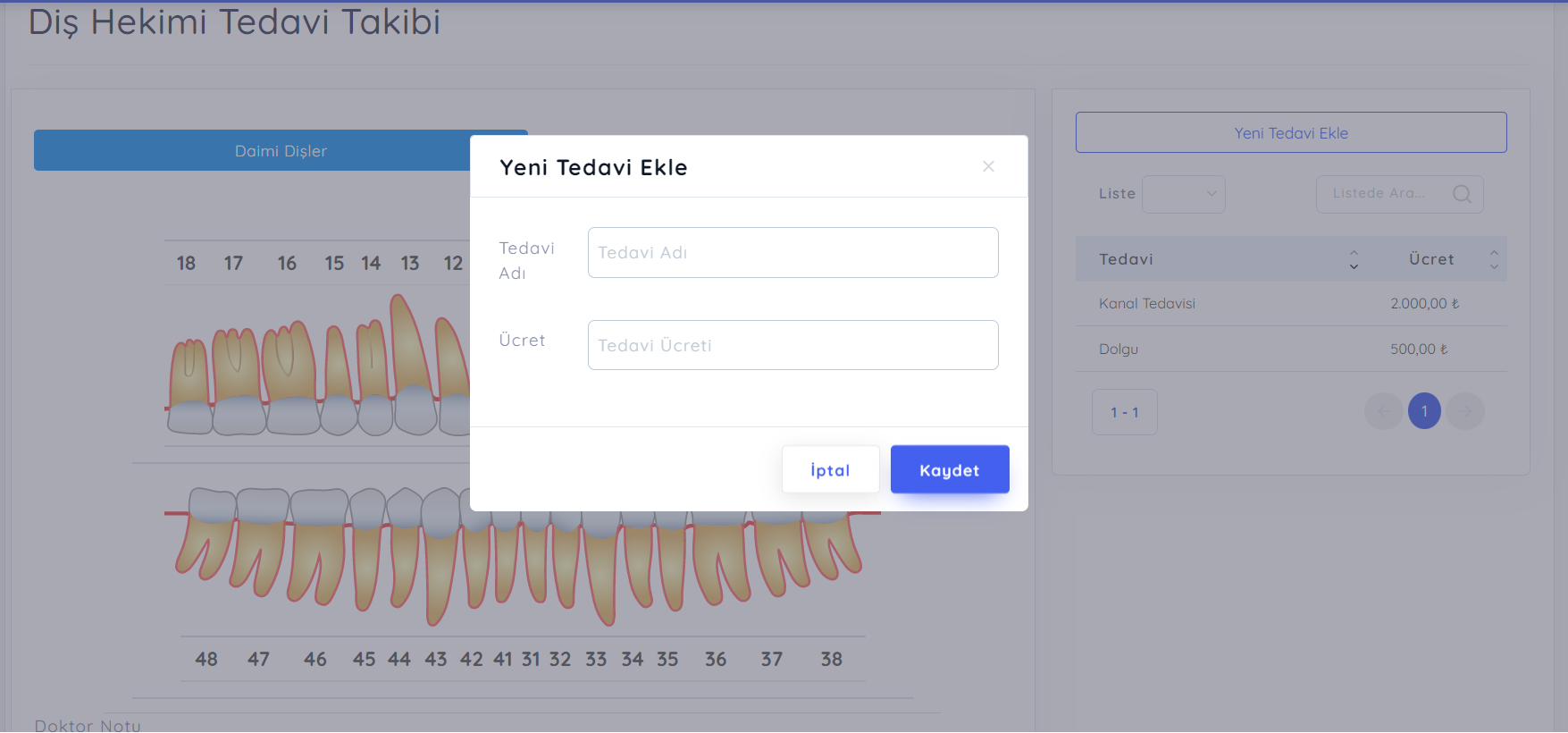Go to next page arrow
The image size is (1568, 733).
pyautogui.click(x=1465, y=411)
